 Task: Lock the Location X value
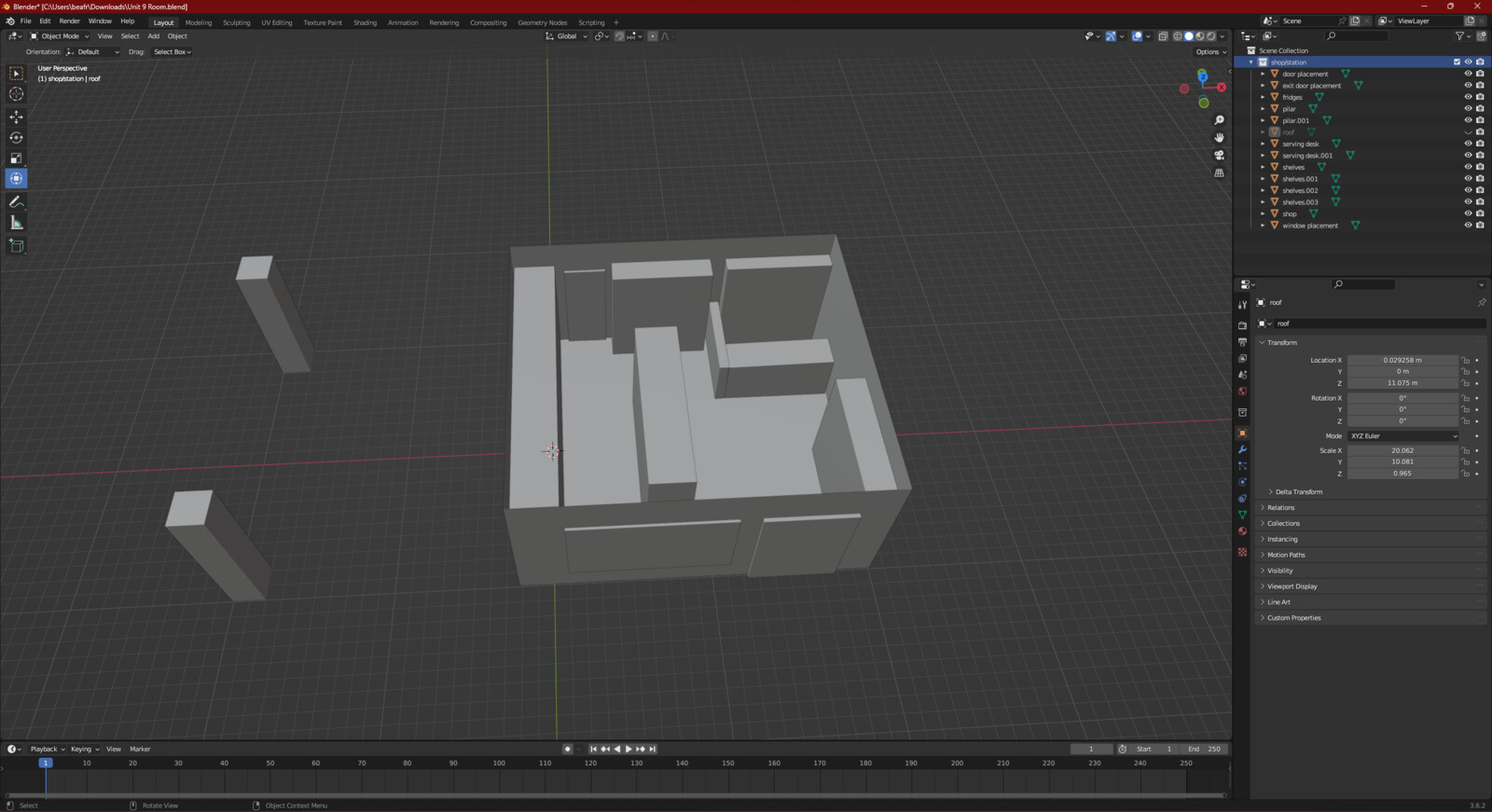tap(1465, 360)
